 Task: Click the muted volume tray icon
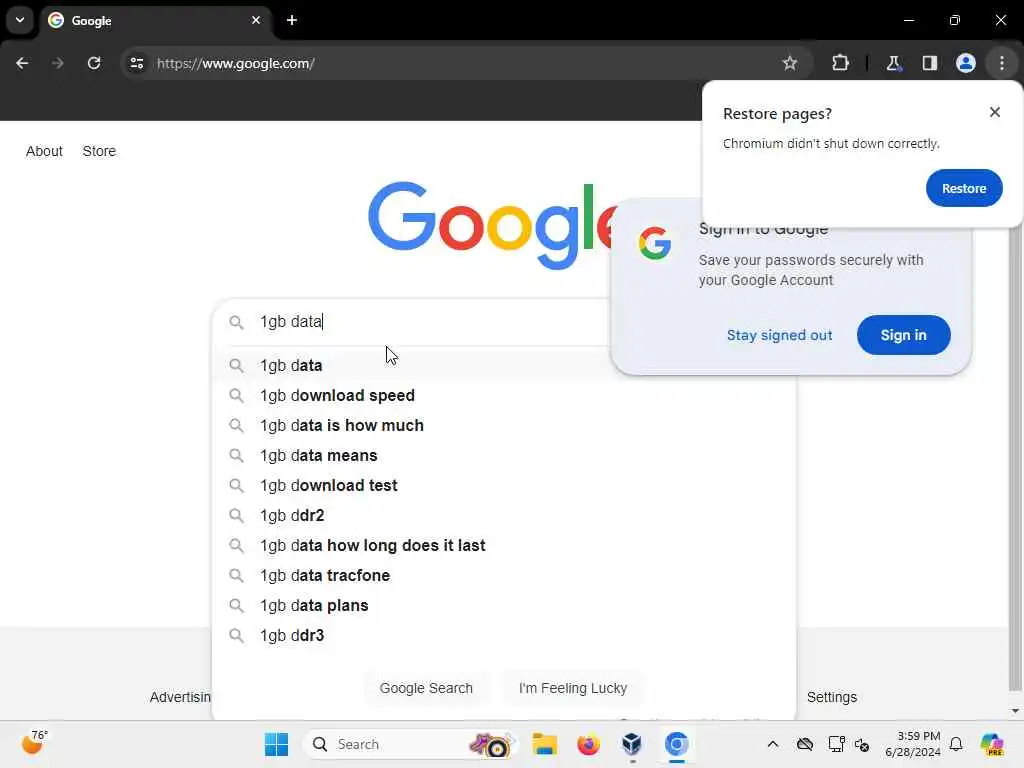[x=862, y=744]
